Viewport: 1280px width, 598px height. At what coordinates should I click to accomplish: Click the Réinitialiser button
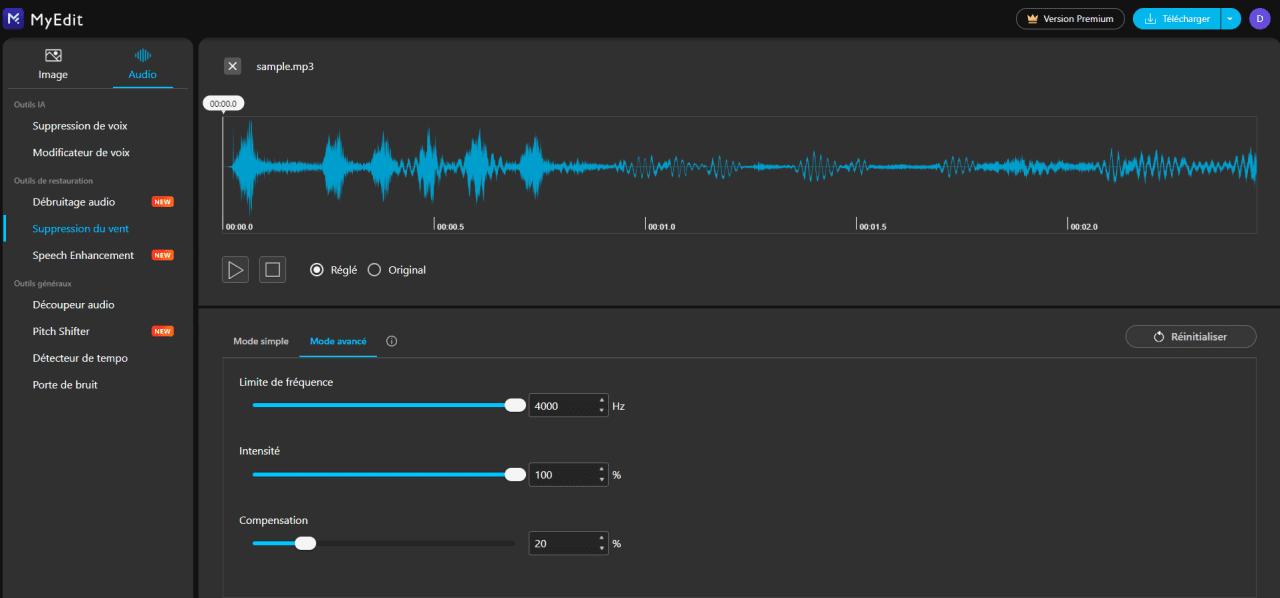tap(1190, 336)
